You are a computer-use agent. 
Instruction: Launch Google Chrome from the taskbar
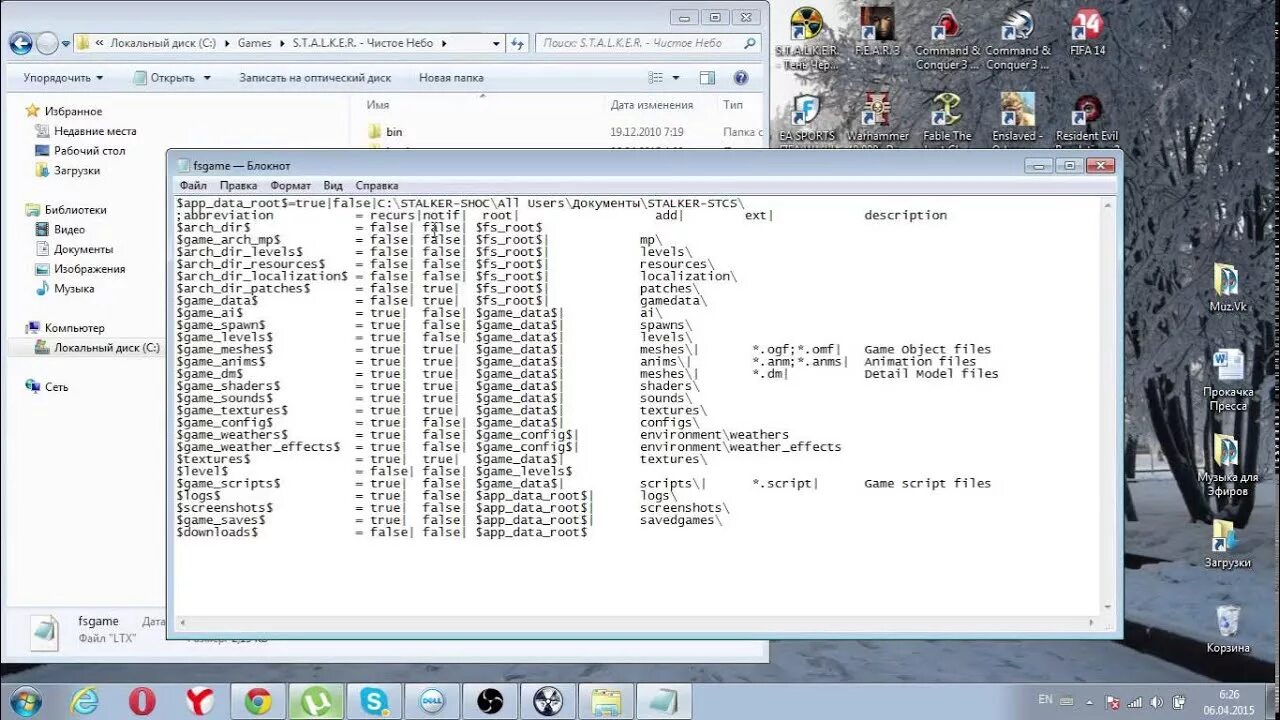click(258, 701)
